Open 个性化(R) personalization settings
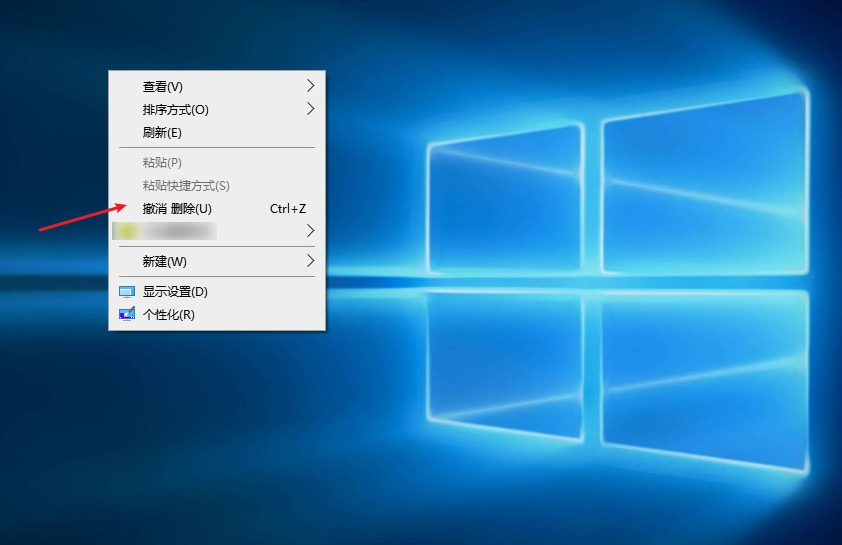The width and height of the screenshot is (842, 545). [168, 315]
